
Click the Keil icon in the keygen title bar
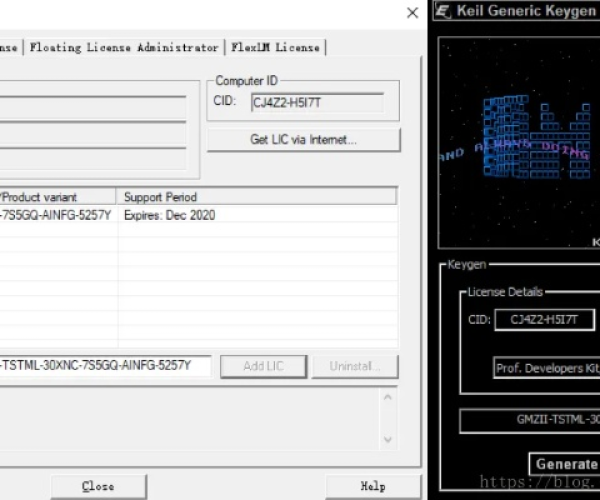pyautogui.click(x=443, y=12)
